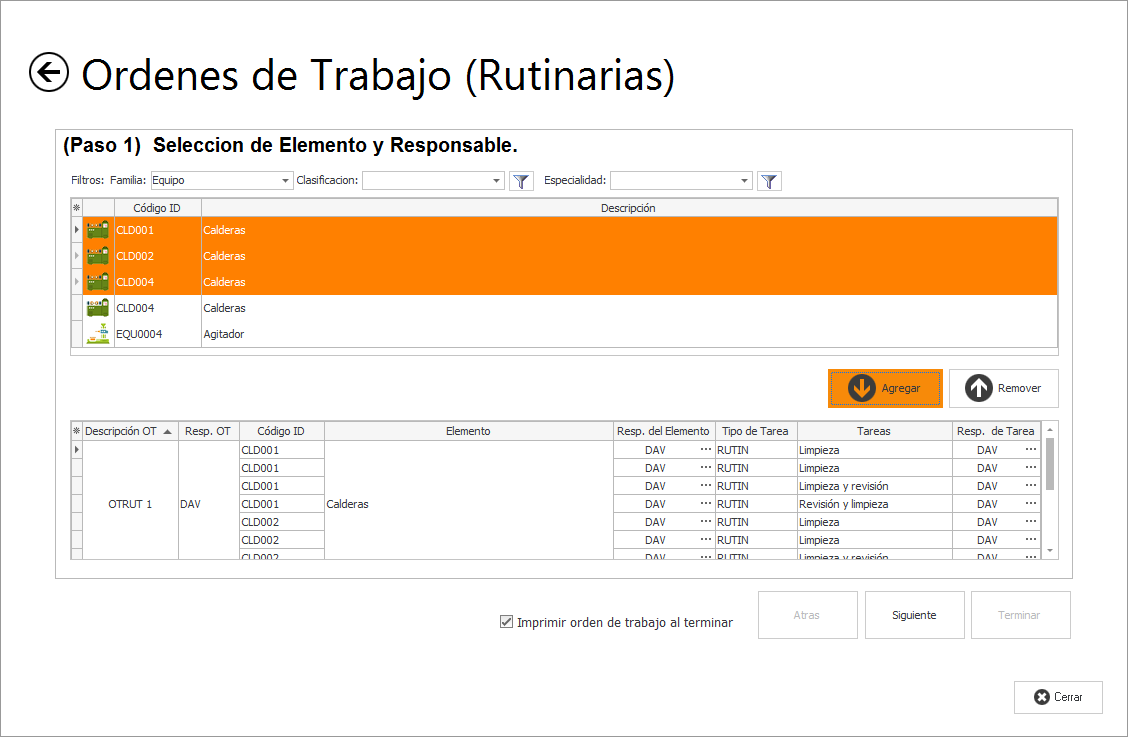1128x737 pixels.
Task: Click the up-arrow Remover button
Action: point(1003,388)
